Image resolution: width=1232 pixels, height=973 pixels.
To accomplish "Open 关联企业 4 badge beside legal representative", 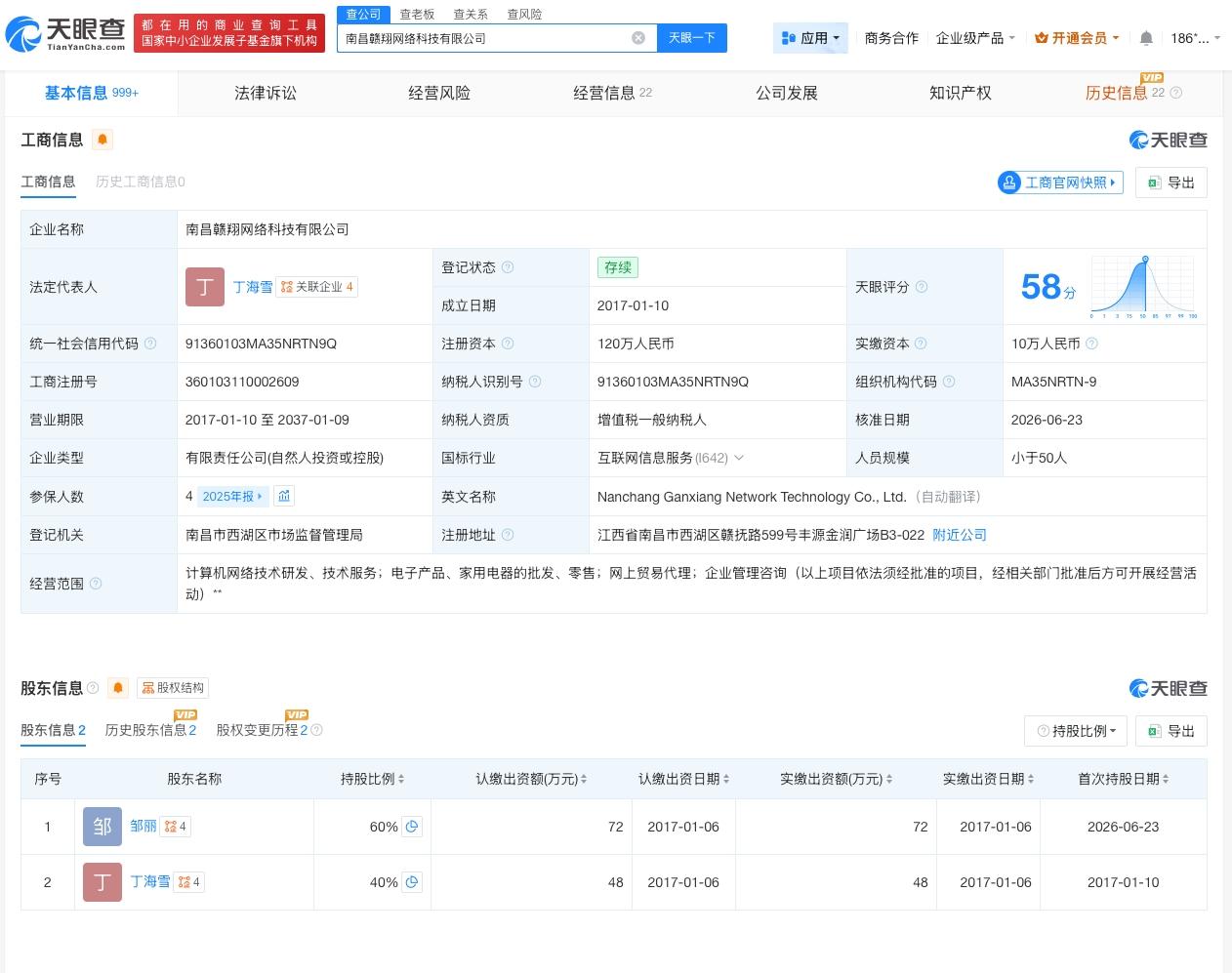I will [x=317, y=287].
